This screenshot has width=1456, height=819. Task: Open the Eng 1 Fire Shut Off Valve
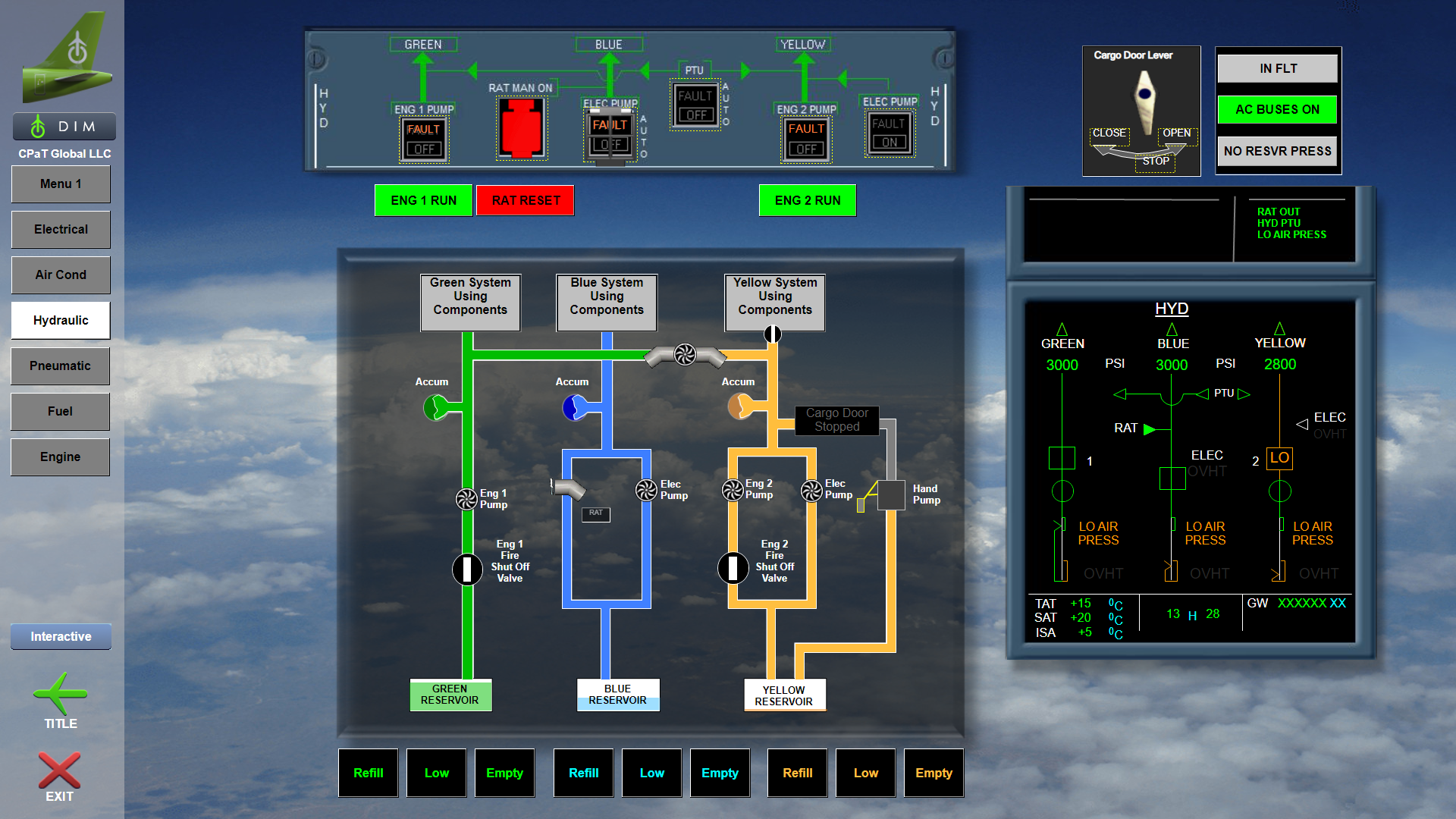click(466, 570)
